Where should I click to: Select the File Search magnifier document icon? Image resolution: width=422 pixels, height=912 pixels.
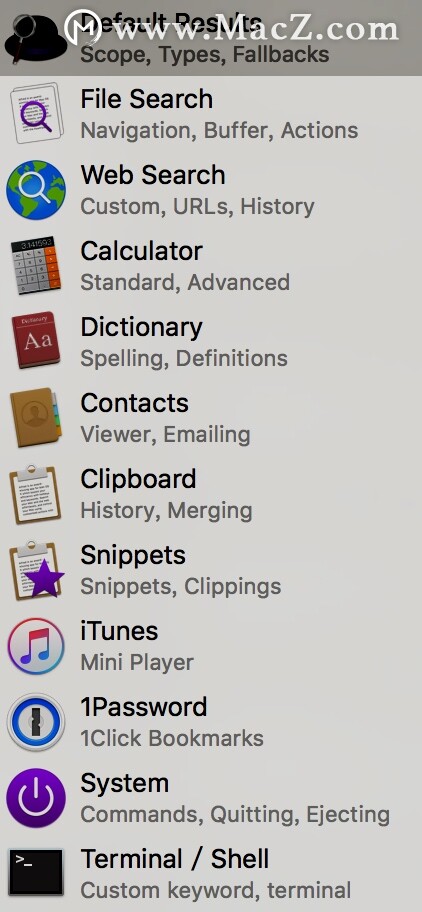36,113
